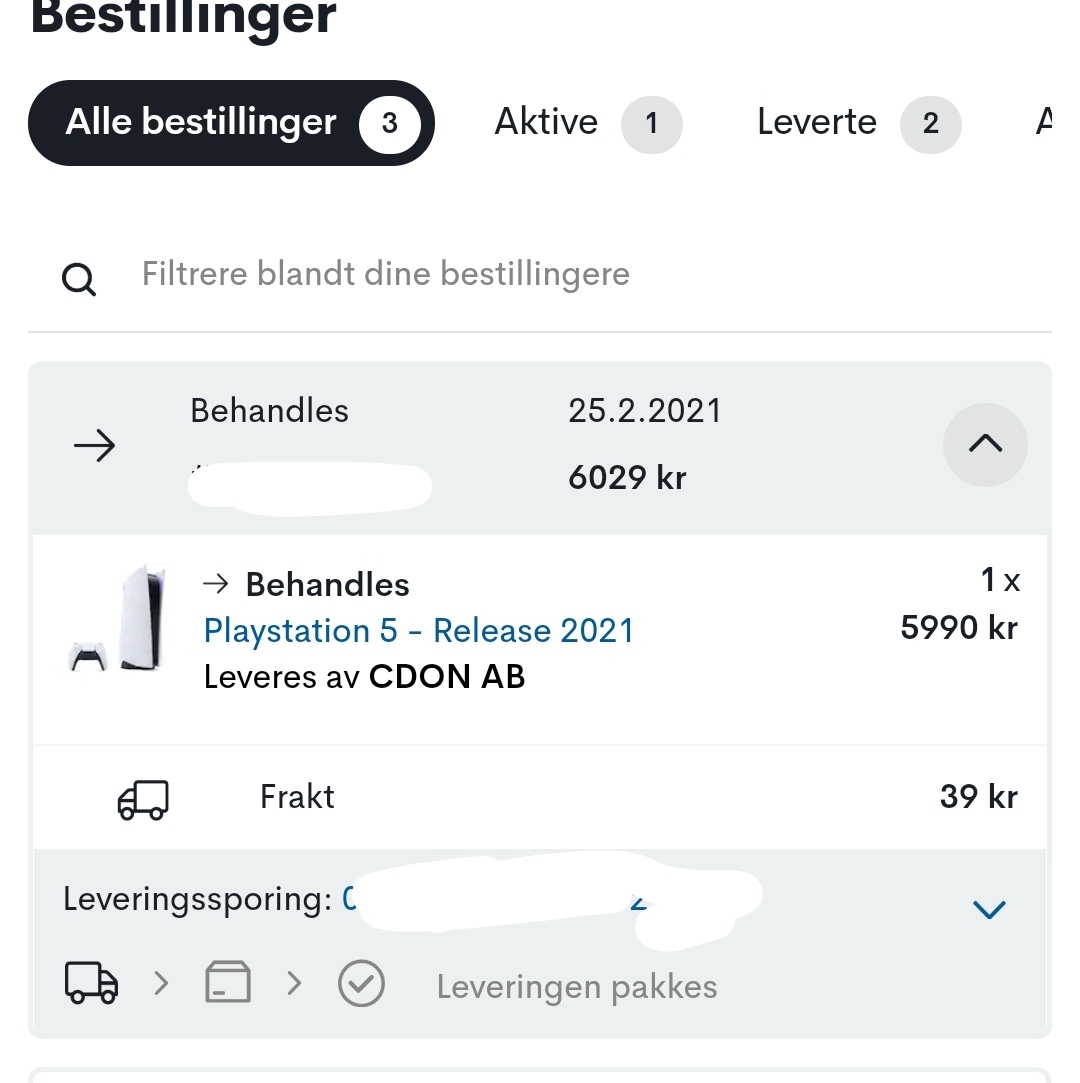Click the truck step in delivery tracking

tap(91, 982)
